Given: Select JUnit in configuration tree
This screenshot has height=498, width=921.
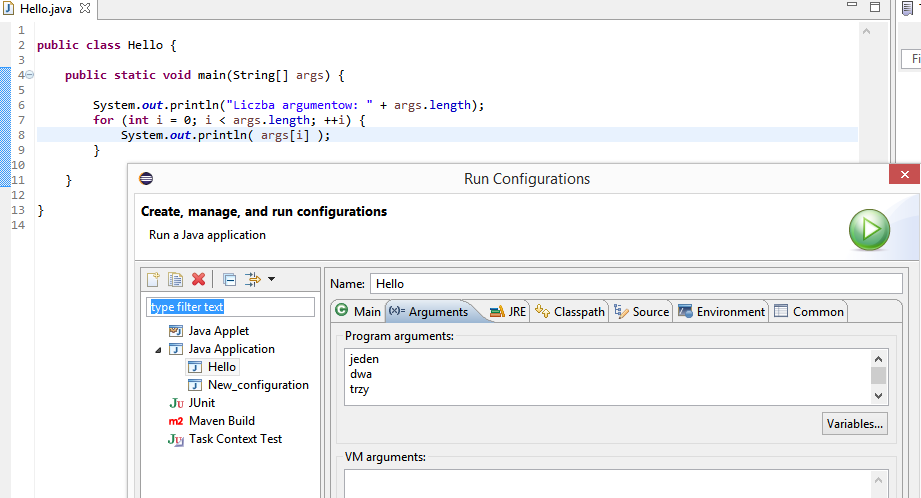Looking at the screenshot, I should click(x=201, y=403).
